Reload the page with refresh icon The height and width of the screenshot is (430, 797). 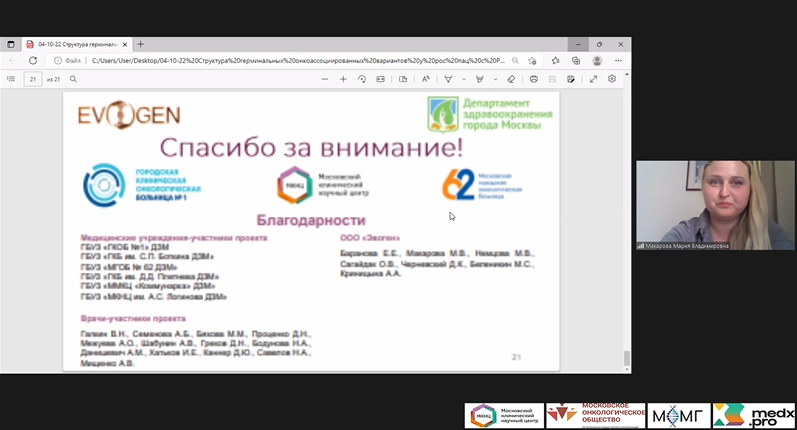click(x=33, y=60)
